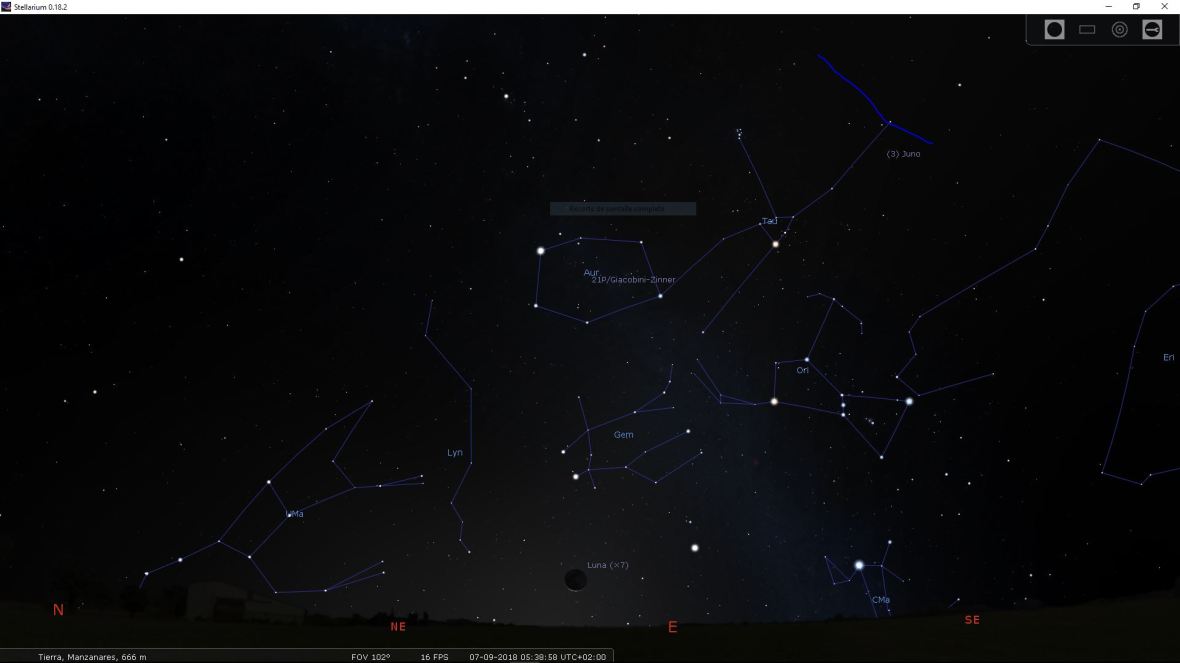Select the Moon labeled Luna (×7)
Screen dimensions: 1180x663
click(x=575, y=581)
